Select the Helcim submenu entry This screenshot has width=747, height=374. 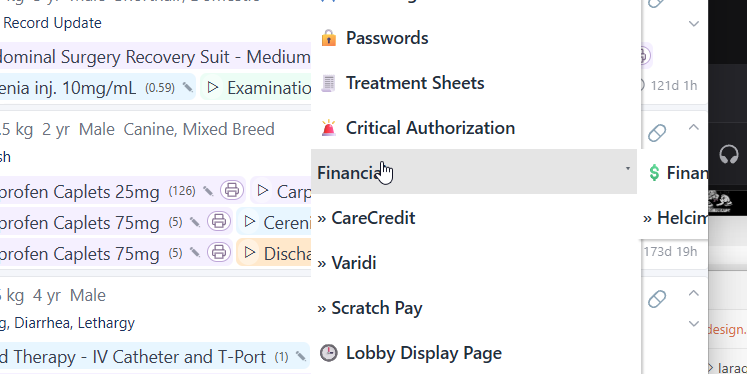coord(676,218)
